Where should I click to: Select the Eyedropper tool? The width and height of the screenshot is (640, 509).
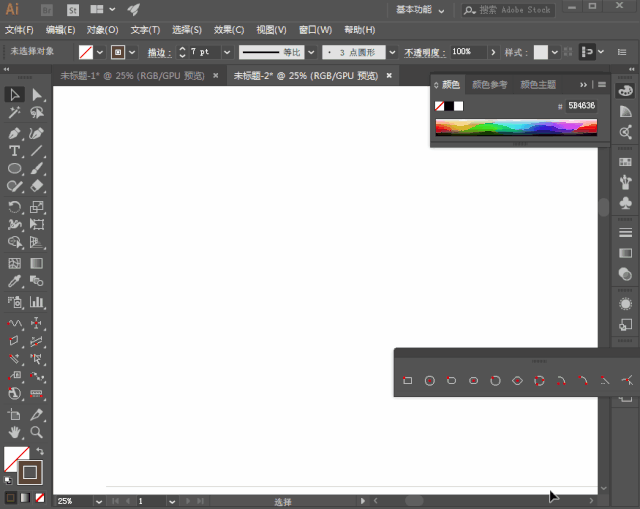pos(14,281)
